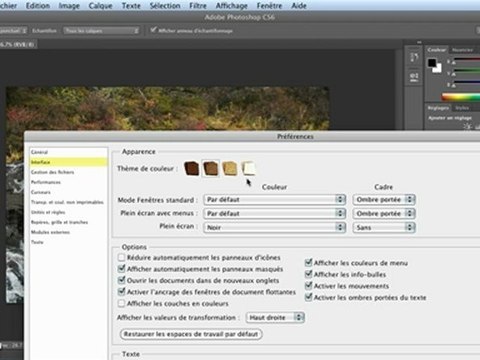Open Afficher les valeurs de transformation dropdown
This screenshot has width=480, height=360.
275,317
